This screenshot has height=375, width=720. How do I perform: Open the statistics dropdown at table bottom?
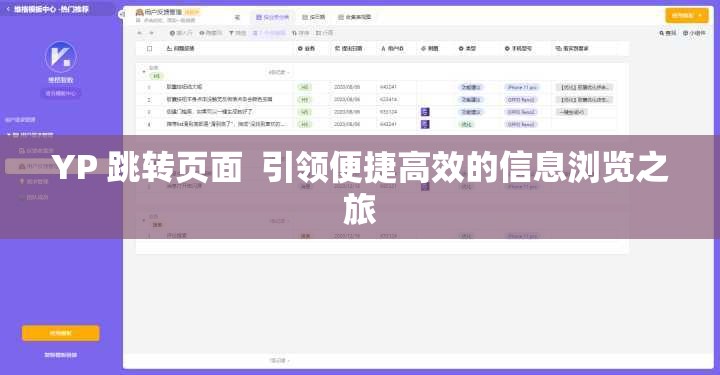(279, 361)
